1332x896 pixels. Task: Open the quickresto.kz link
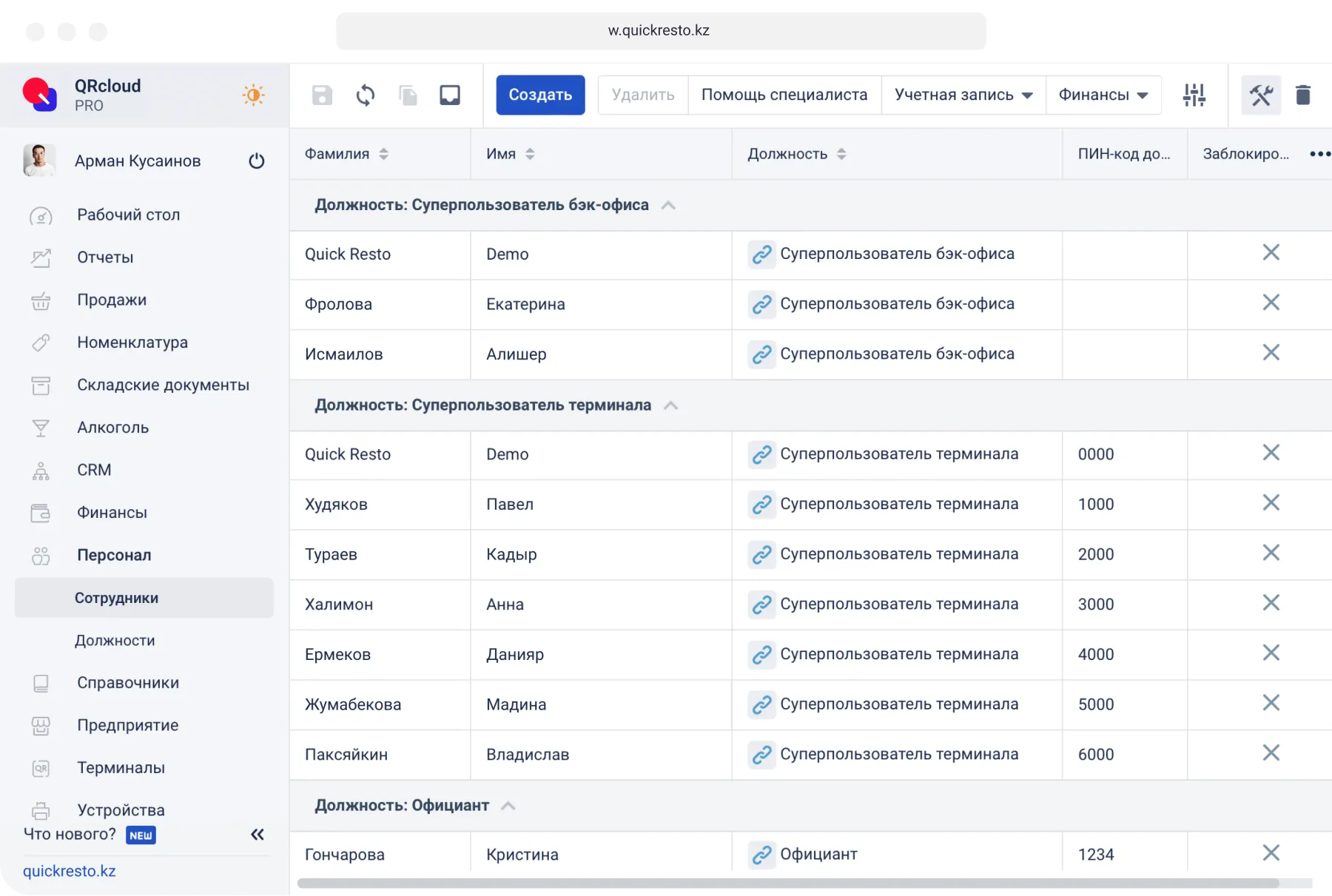(x=70, y=871)
